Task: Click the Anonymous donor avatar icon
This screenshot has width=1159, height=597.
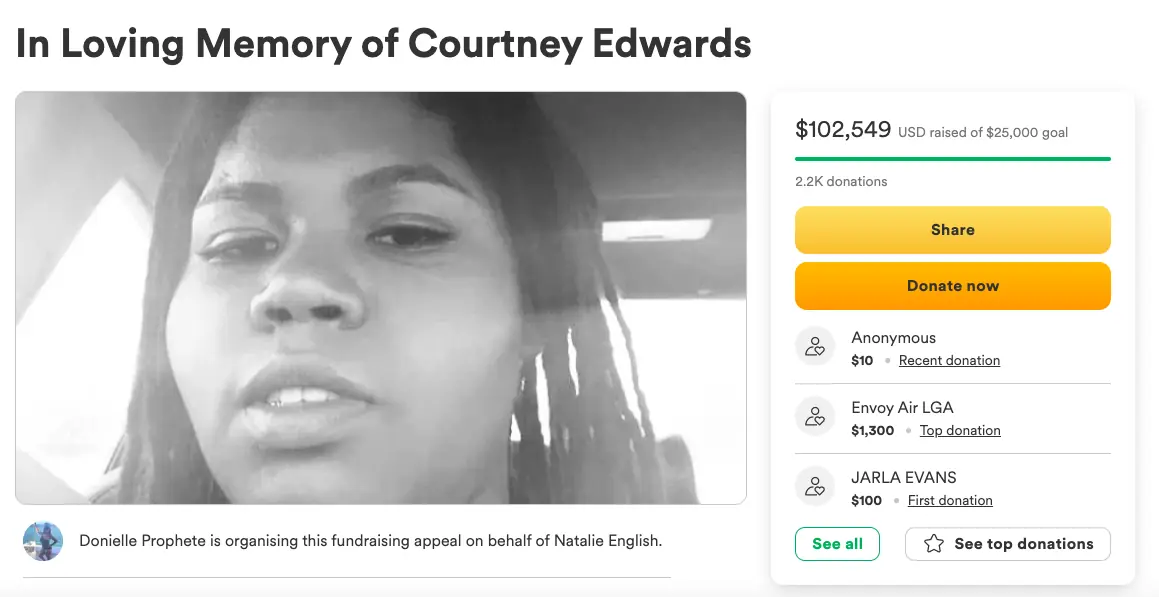Action: point(815,347)
